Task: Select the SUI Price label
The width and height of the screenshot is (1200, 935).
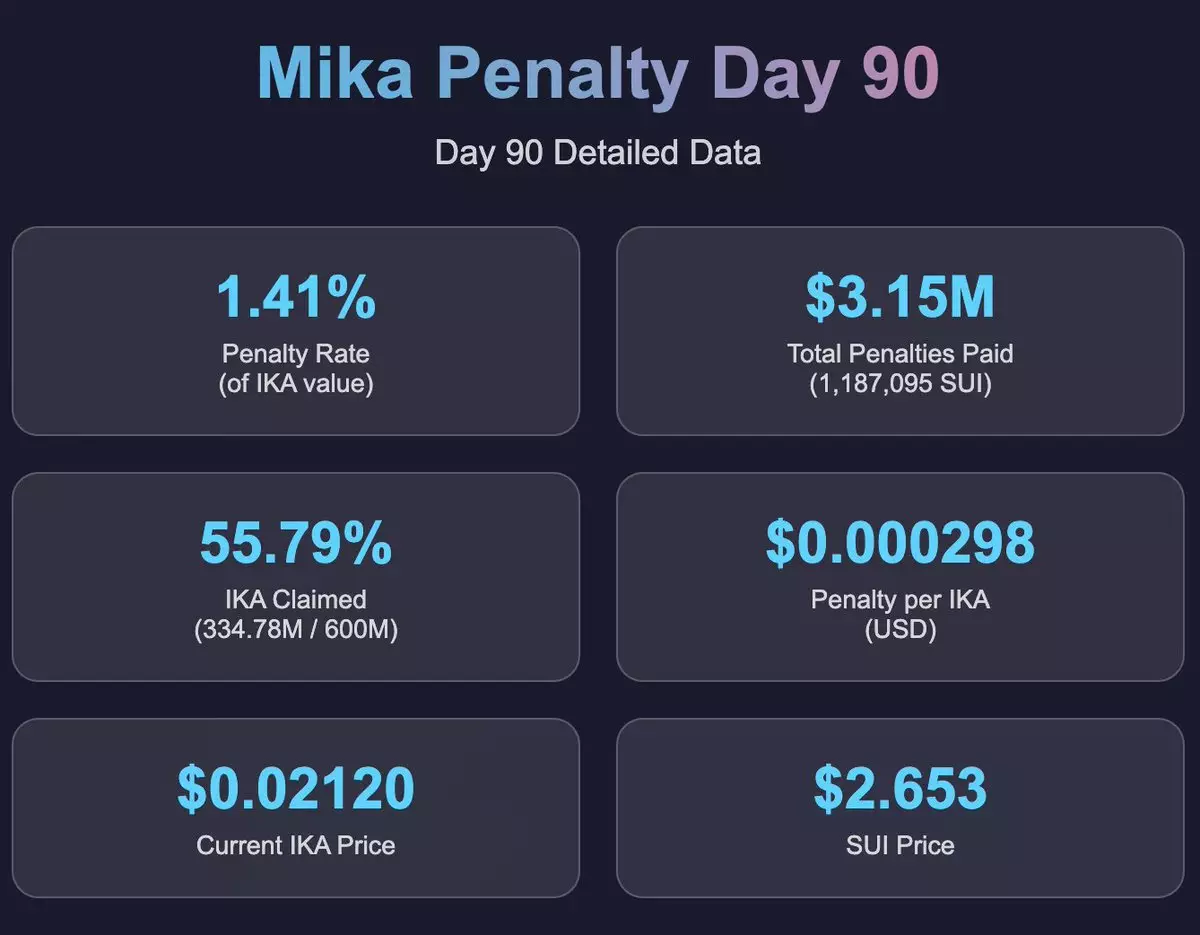Action: [x=900, y=845]
